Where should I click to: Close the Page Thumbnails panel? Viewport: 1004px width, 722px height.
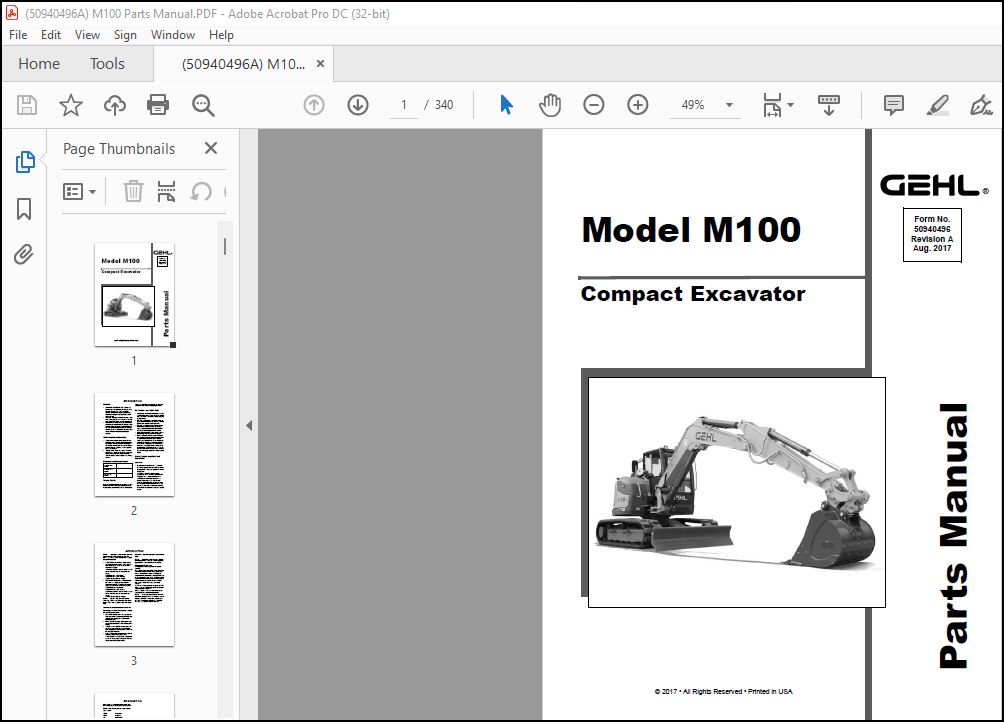point(211,148)
